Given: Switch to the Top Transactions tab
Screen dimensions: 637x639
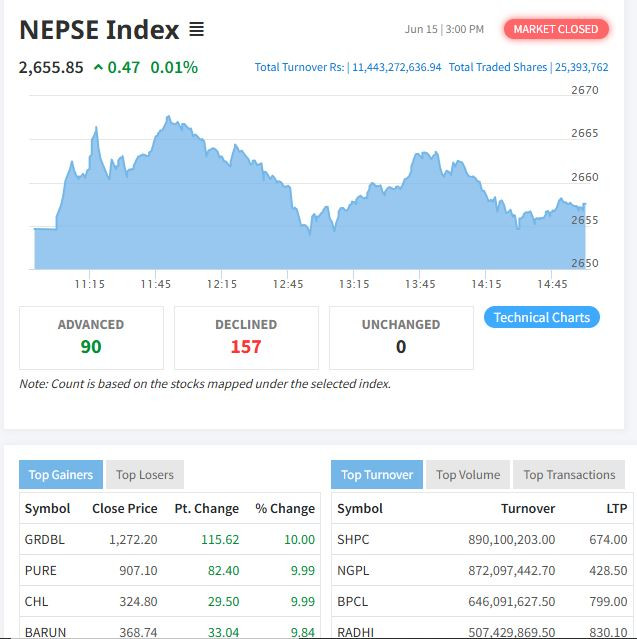Looking at the screenshot, I should point(569,475).
